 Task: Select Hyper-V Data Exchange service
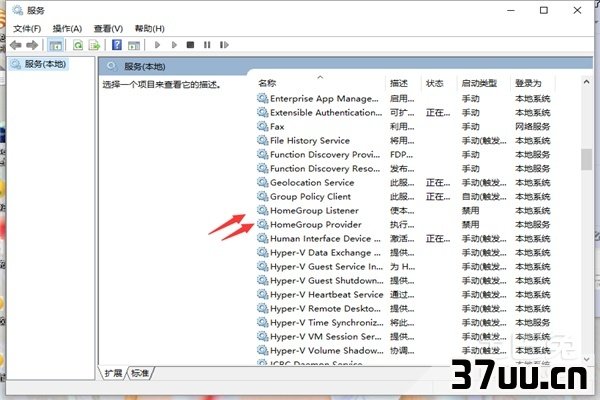(x=404, y=253)
